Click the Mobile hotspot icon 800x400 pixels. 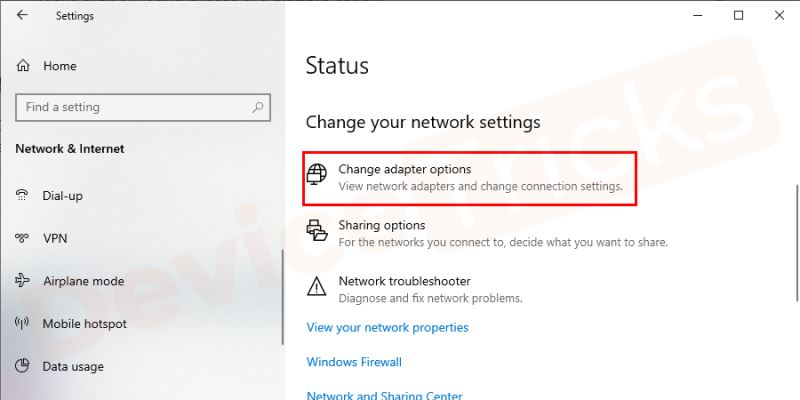[x=22, y=324]
